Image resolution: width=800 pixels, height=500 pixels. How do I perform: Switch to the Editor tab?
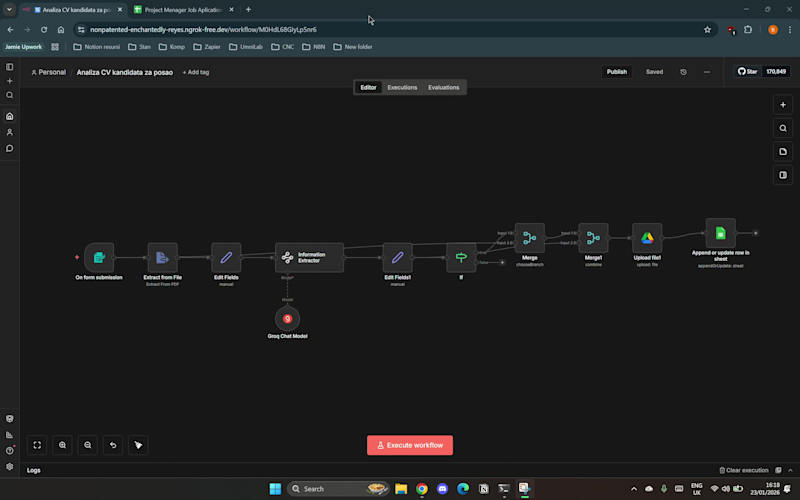(x=368, y=87)
